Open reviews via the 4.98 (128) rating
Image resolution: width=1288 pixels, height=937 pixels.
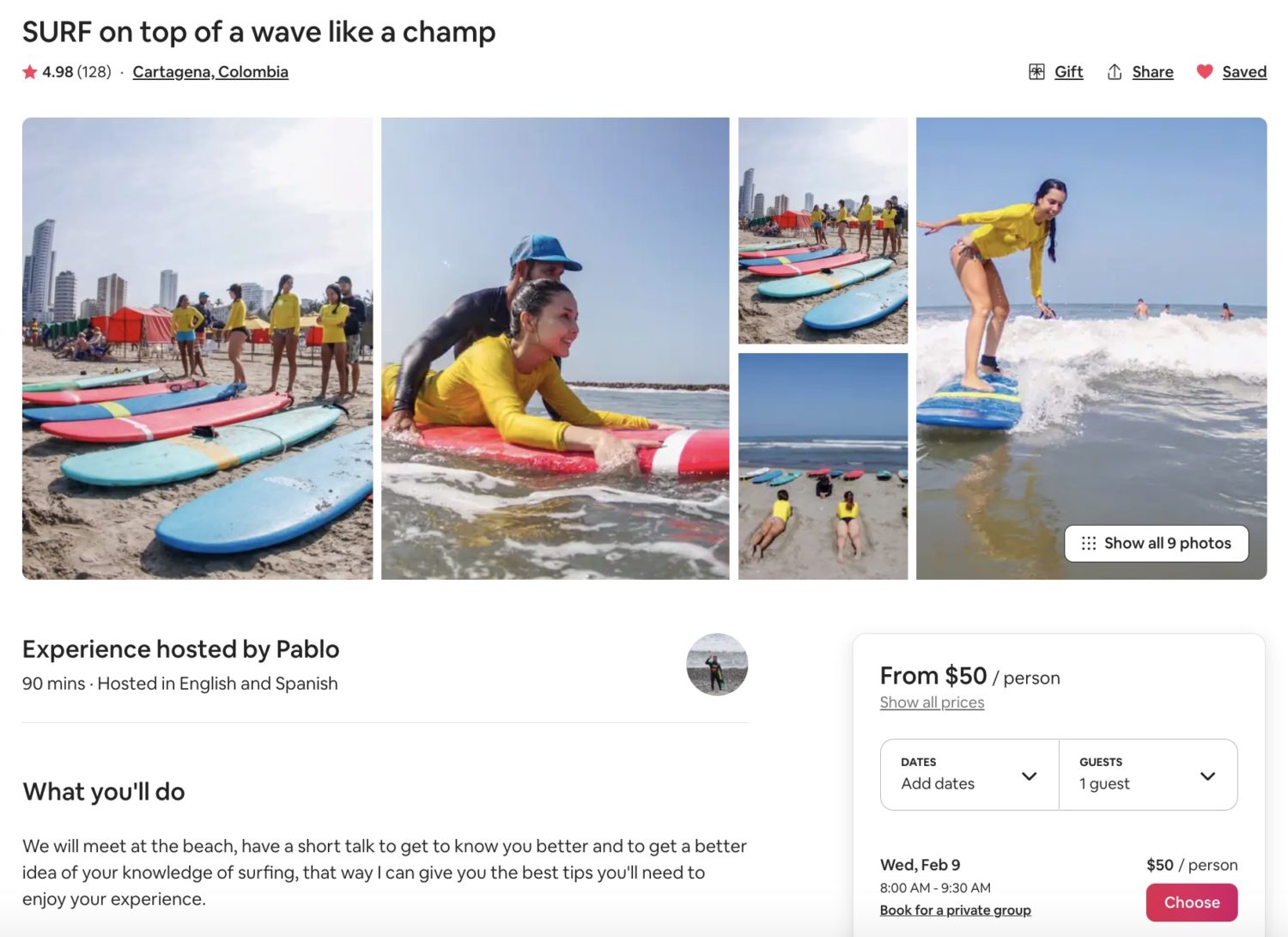click(76, 72)
